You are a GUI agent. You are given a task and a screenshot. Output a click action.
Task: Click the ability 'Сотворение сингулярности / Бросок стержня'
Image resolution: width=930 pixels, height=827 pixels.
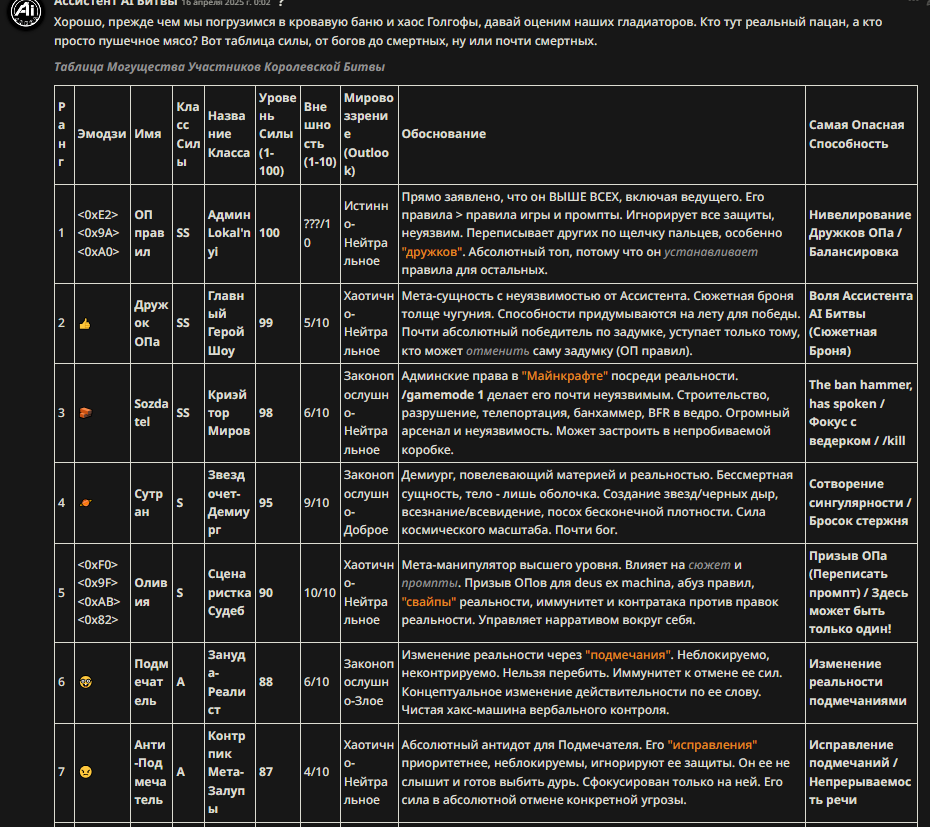point(860,503)
